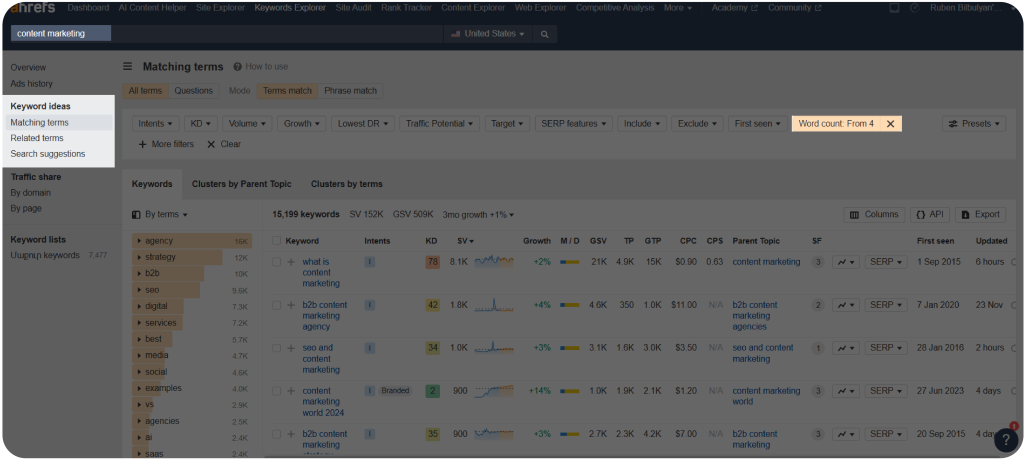The height and width of the screenshot is (459, 1024).
Task: Click KD score 2 badge
Action: (x=432, y=391)
